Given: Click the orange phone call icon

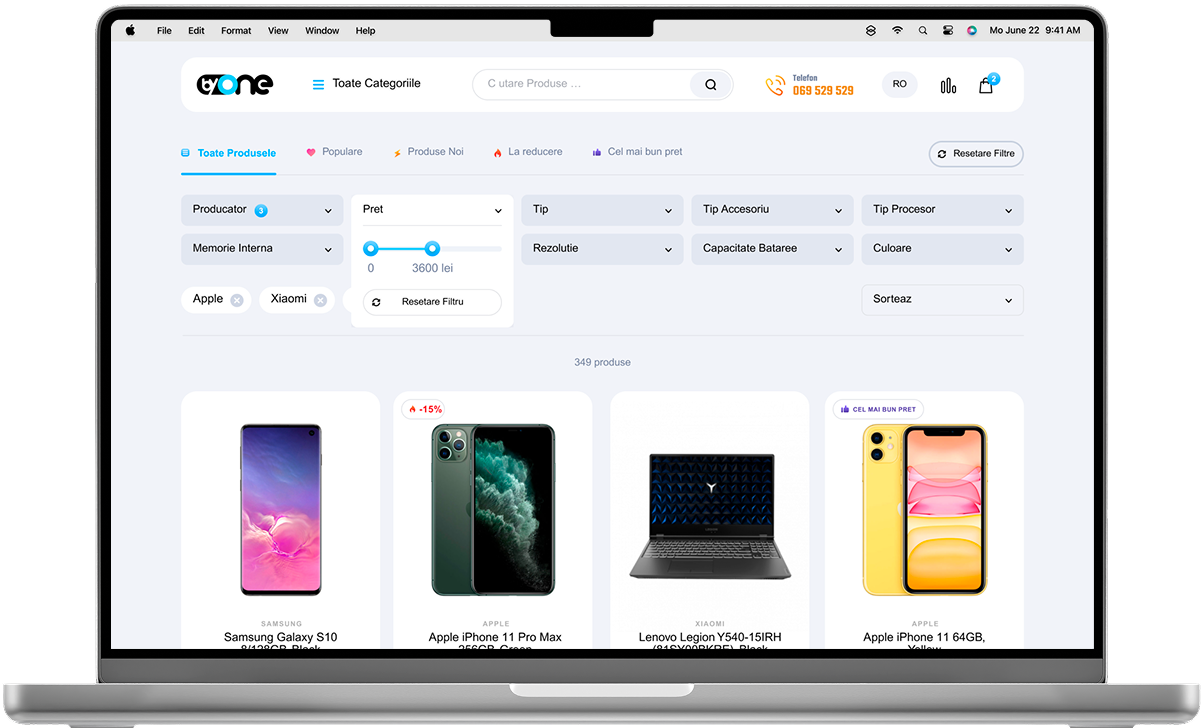Looking at the screenshot, I should 775,85.
